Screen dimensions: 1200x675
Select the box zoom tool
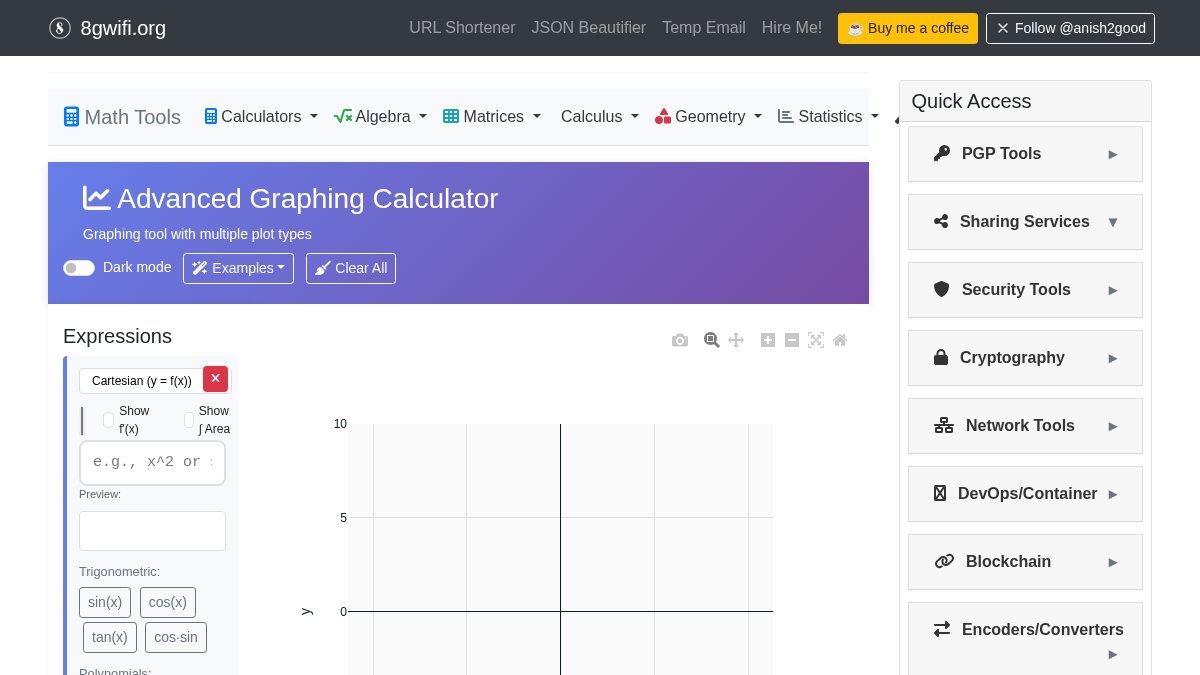[712, 340]
